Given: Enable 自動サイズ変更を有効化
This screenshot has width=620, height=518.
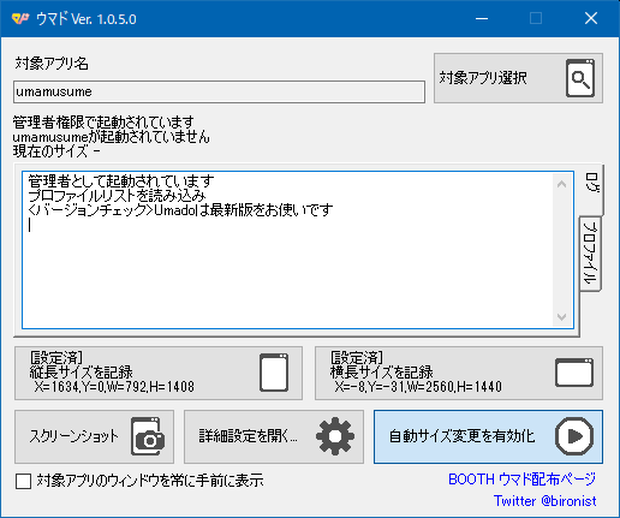Looking at the screenshot, I should tap(488, 437).
